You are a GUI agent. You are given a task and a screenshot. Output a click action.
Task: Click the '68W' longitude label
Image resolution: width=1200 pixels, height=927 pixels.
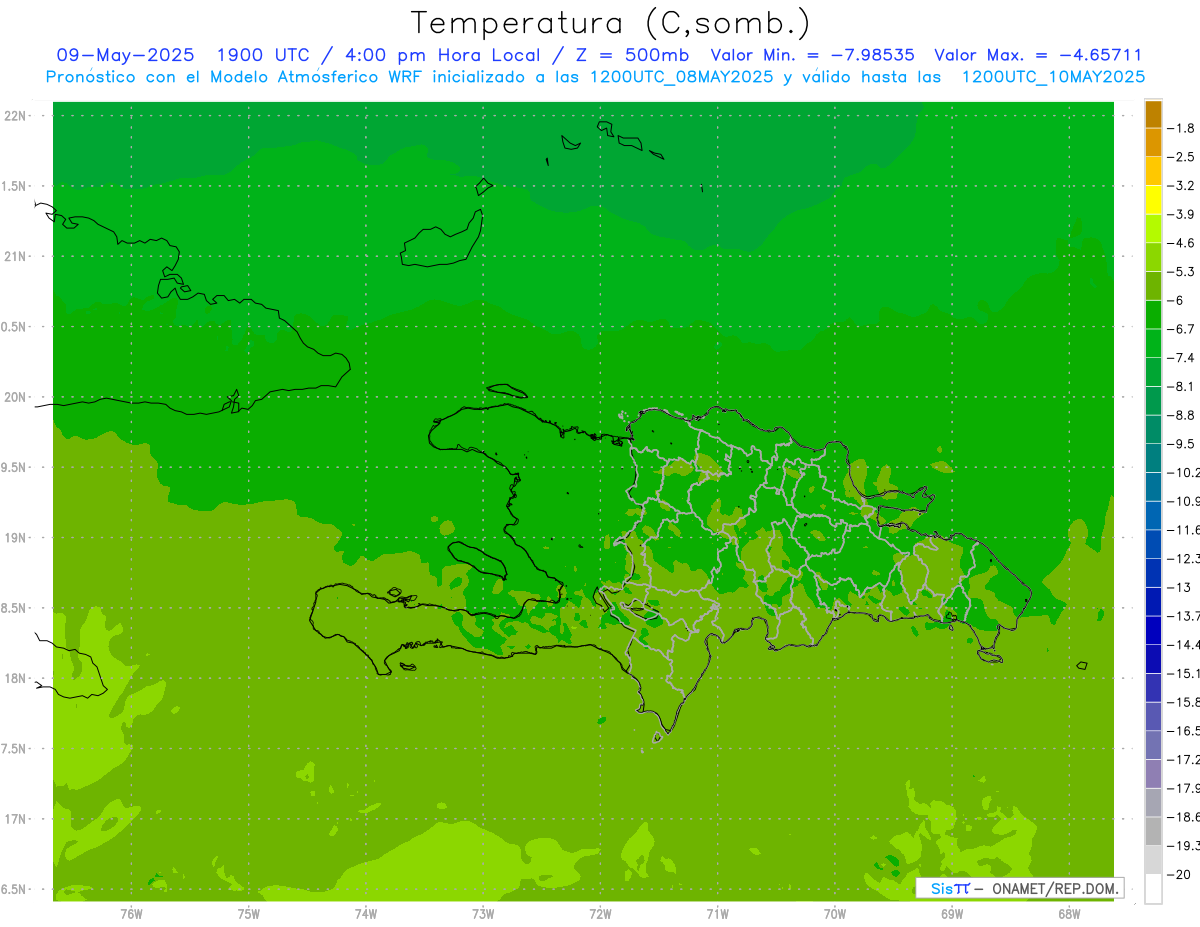pos(1069,913)
